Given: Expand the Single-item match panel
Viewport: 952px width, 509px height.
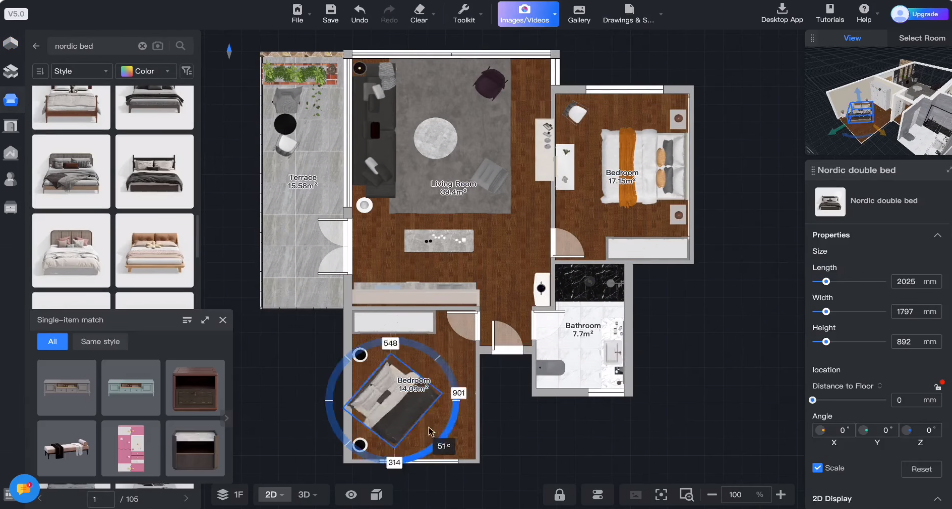Looking at the screenshot, I should coord(205,319).
